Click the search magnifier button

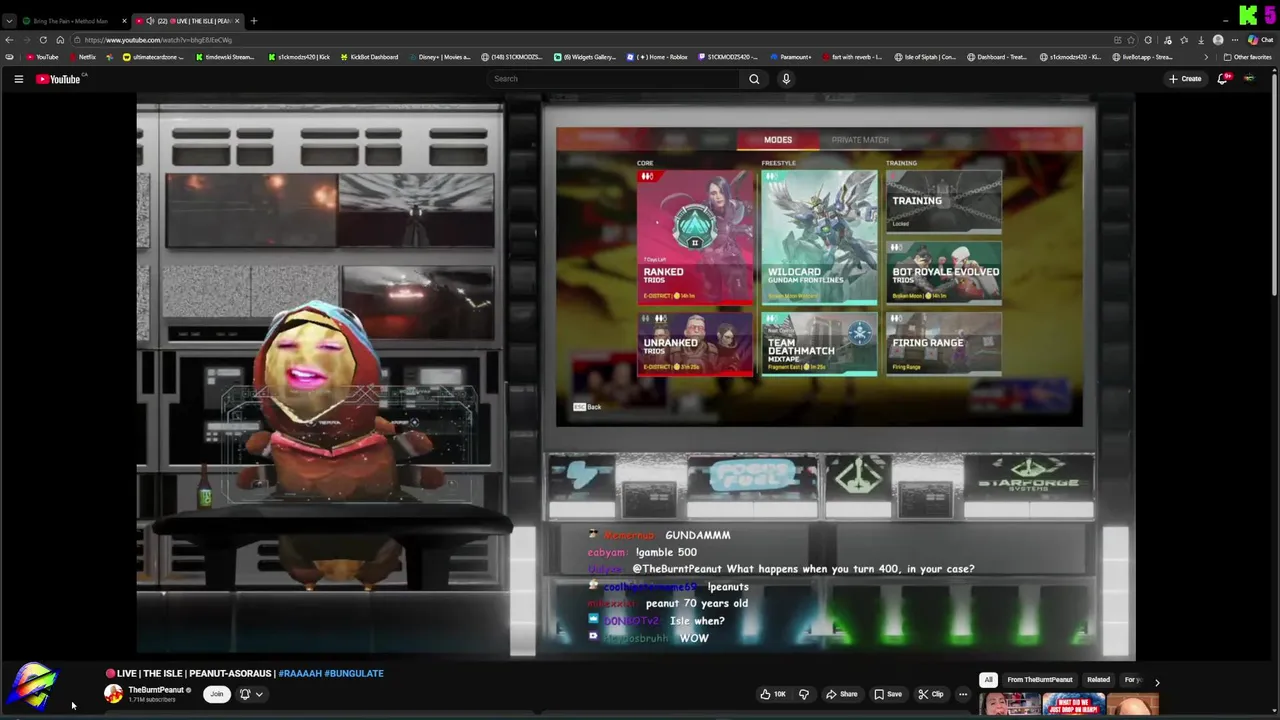pyautogui.click(x=754, y=79)
